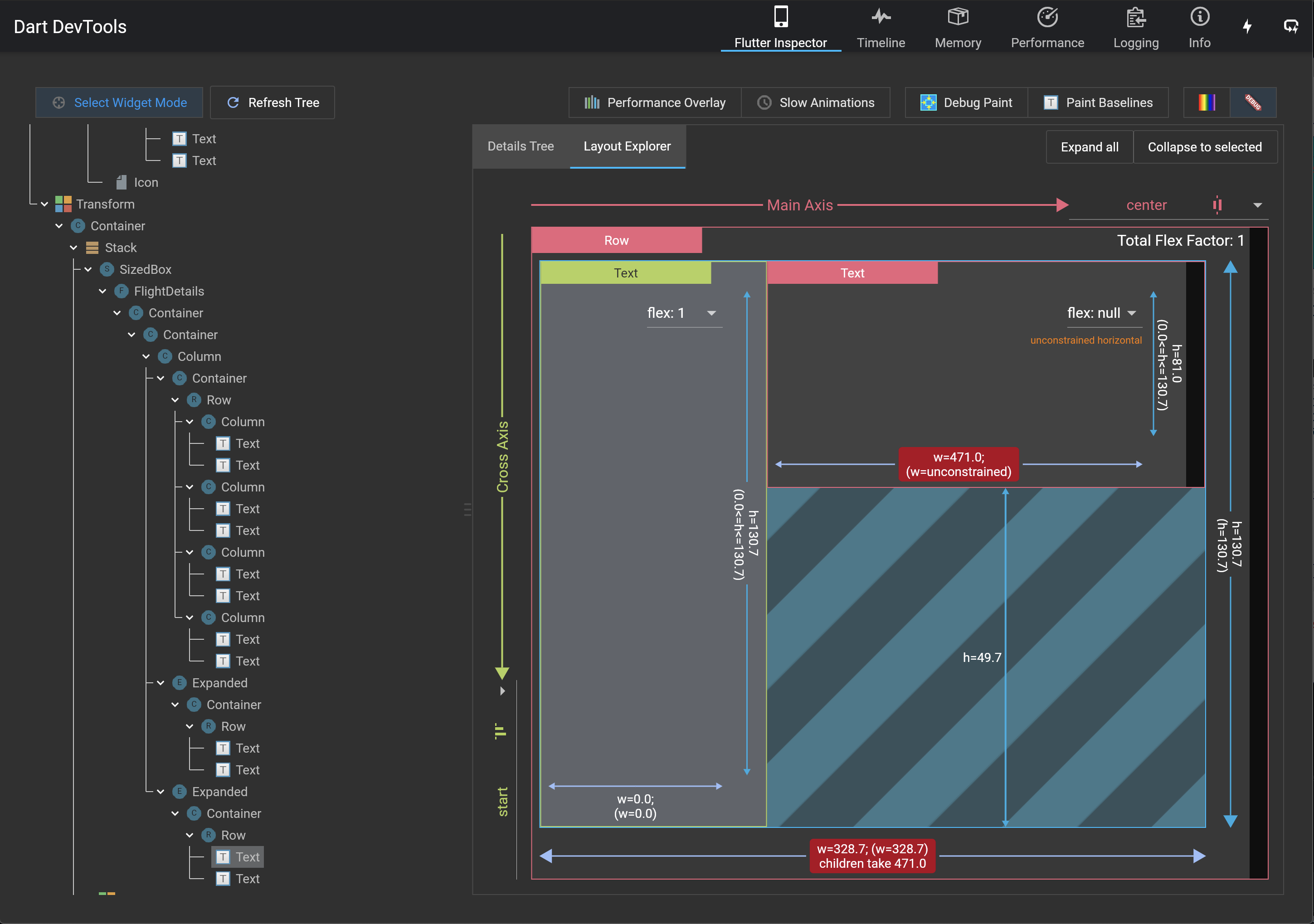Click the lightning bolt icon in the top bar
The height and width of the screenshot is (924, 1314).
click(x=1248, y=26)
